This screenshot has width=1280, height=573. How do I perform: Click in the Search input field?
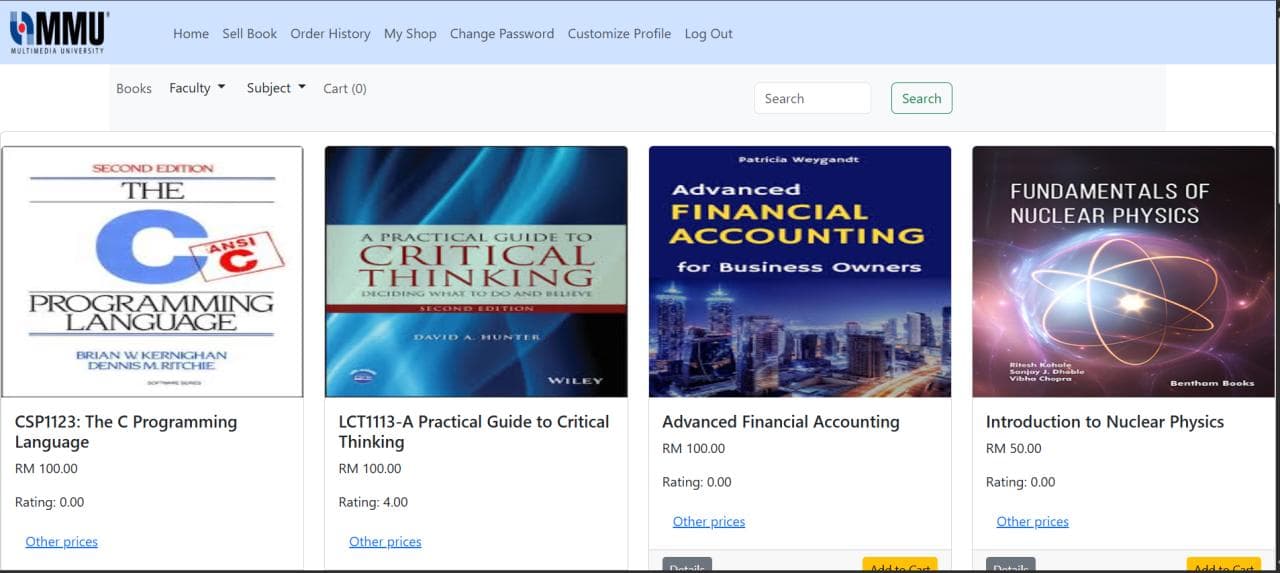[x=811, y=98]
